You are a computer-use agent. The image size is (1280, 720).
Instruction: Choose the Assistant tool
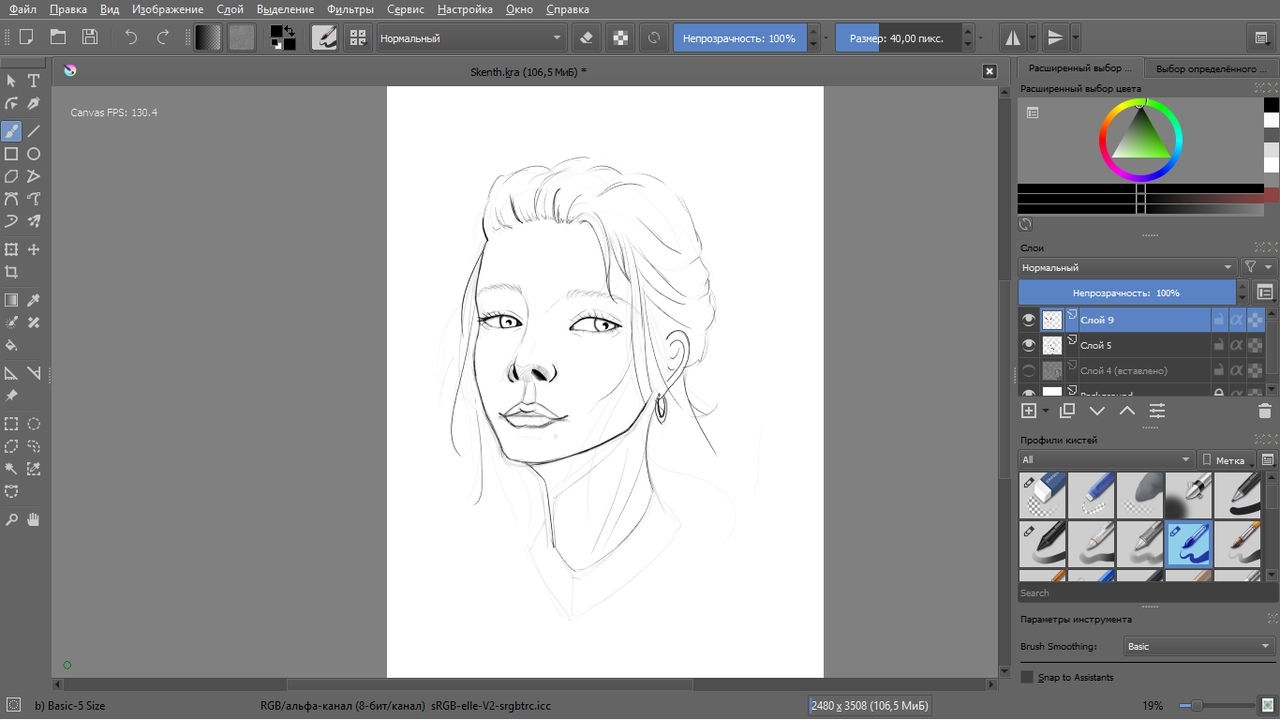point(11,373)
